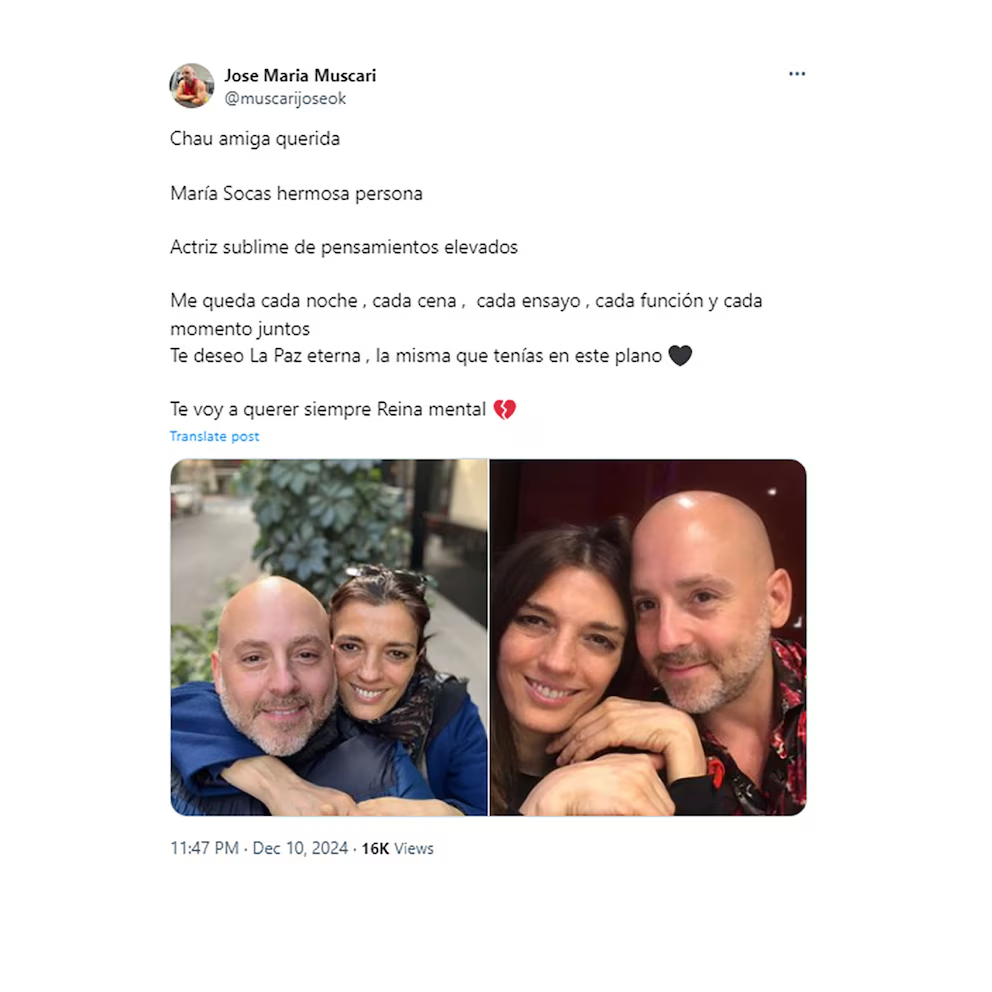Image resolution: width=992 pixels, height=992 pixels.
Task: Click the Views label after 16K
Action: click(414, 848)
